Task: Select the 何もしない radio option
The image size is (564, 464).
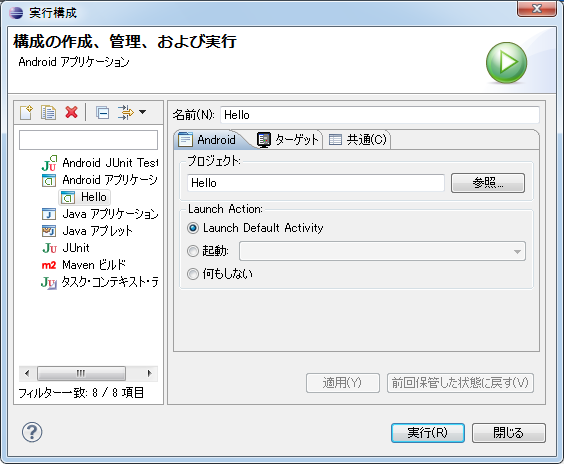Action: (x=193, y=274)
